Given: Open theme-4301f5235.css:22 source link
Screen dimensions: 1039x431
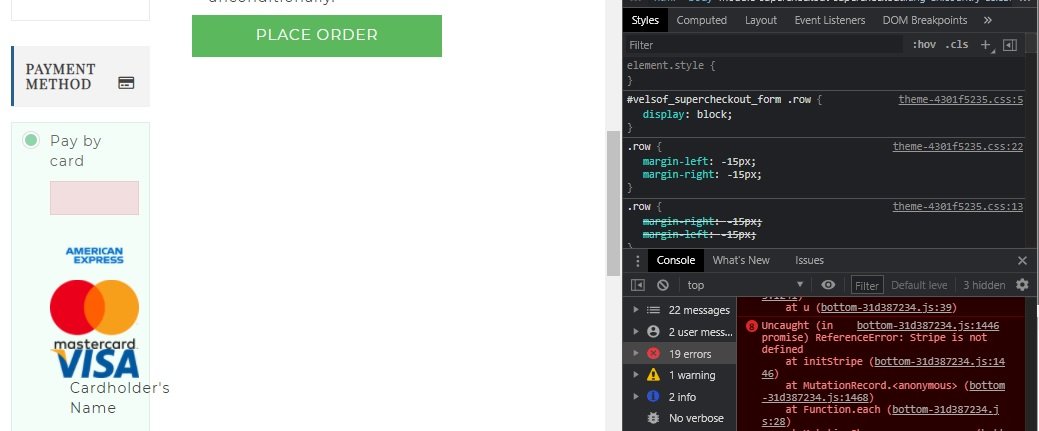Looking at the screenshot, I should (x=957, y=147).
